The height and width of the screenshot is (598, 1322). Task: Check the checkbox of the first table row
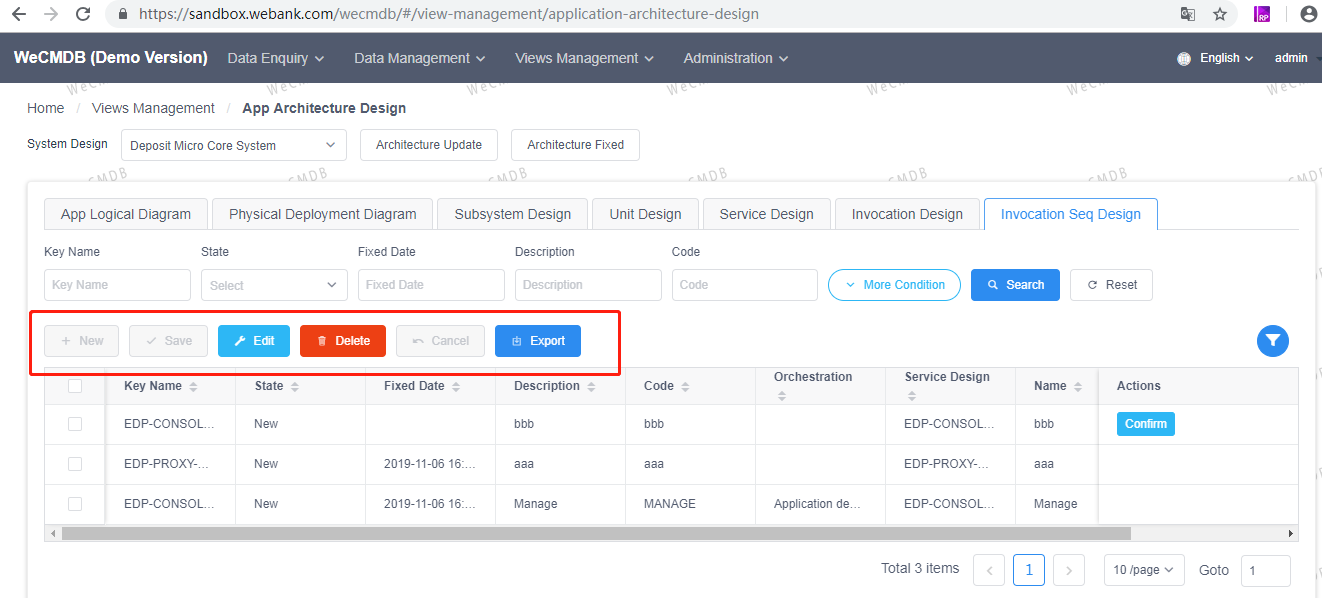[74, 423]
